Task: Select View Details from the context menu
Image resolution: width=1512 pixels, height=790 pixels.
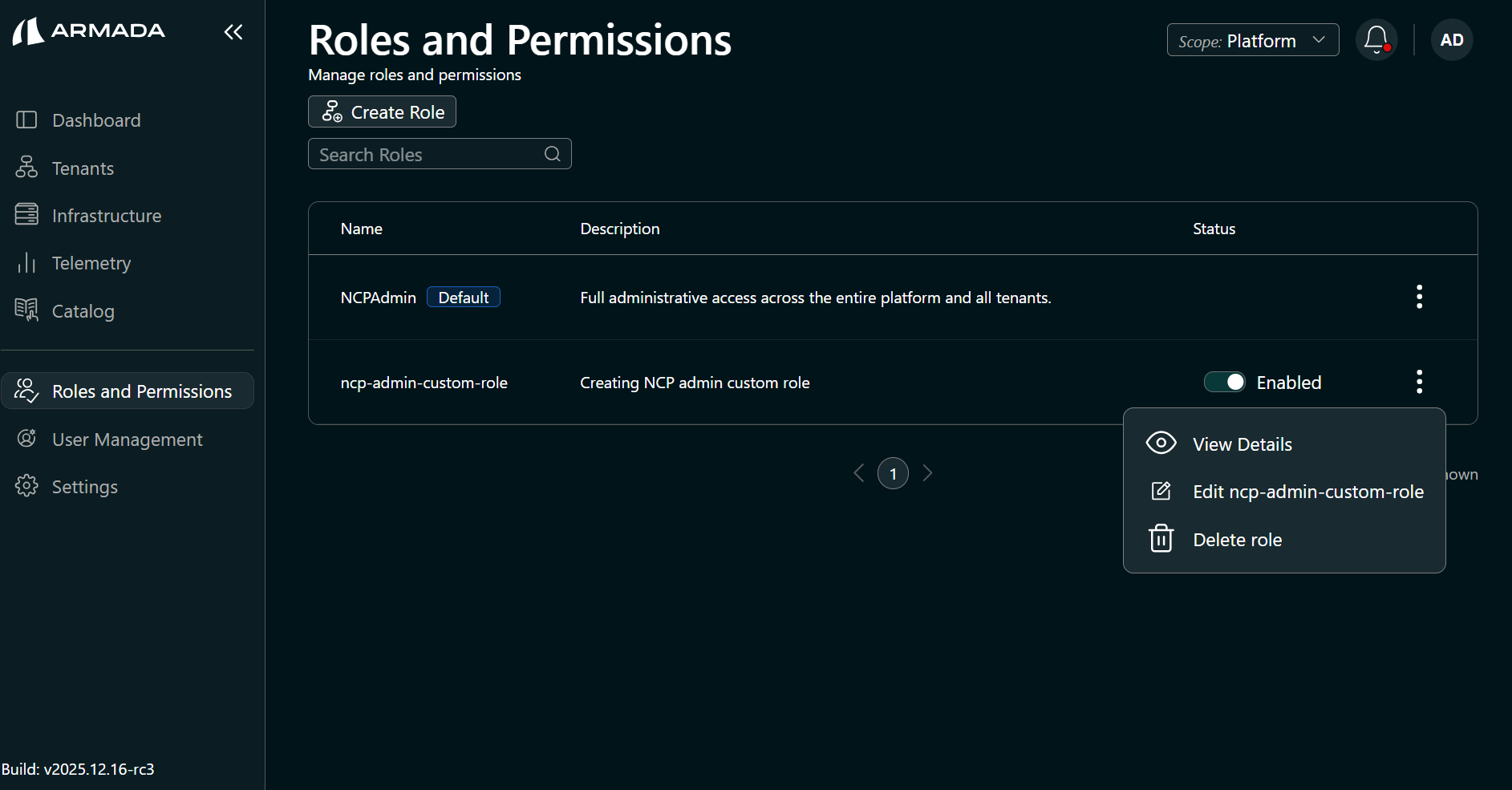Action: [x=1242, y=444]
